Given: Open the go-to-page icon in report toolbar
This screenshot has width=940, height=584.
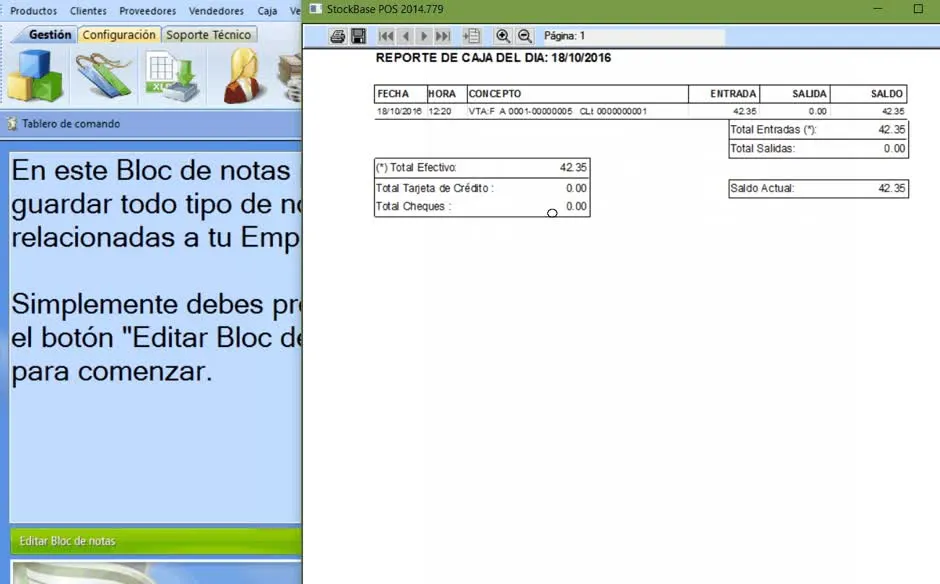Looking at the screenshot, I should 472,36.
